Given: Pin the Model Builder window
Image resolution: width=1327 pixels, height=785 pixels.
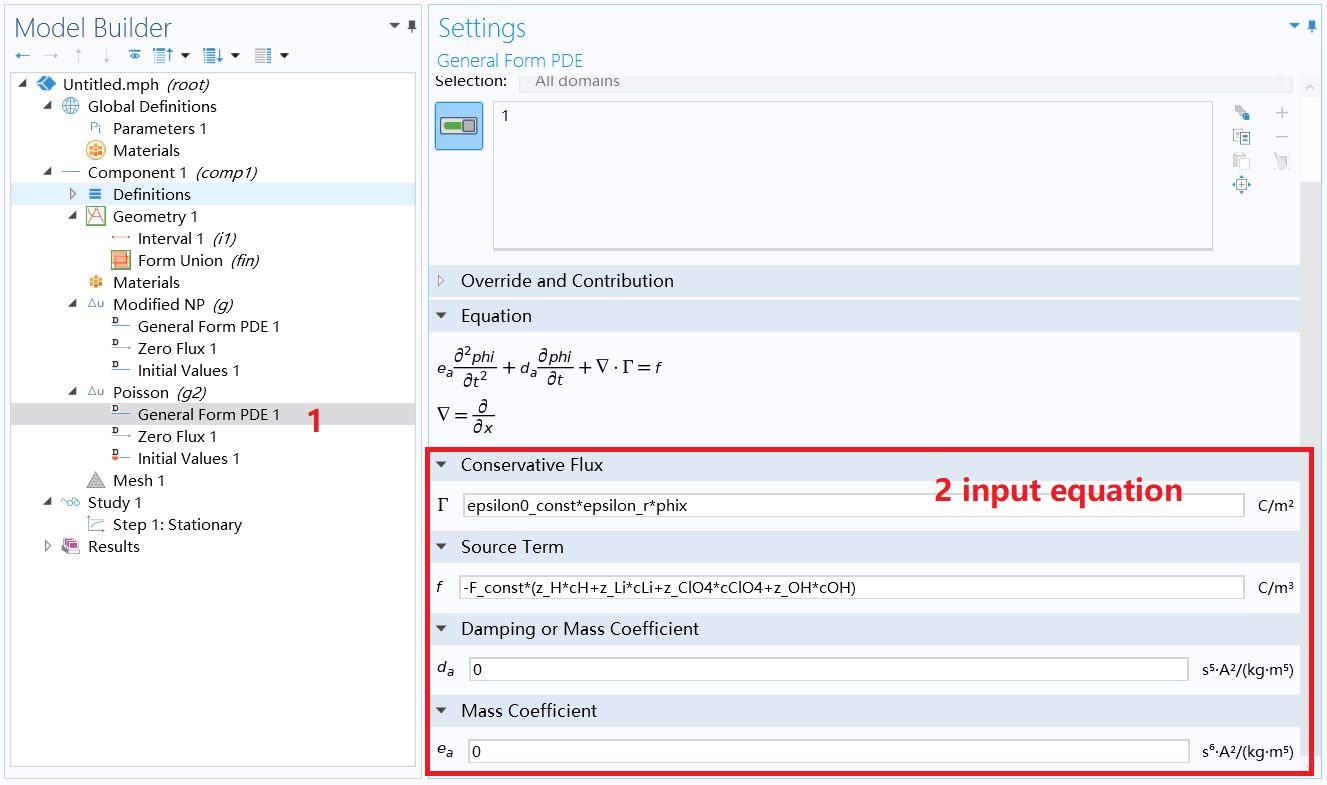Looking at the screenshot, I should click(x=410, y=27).
